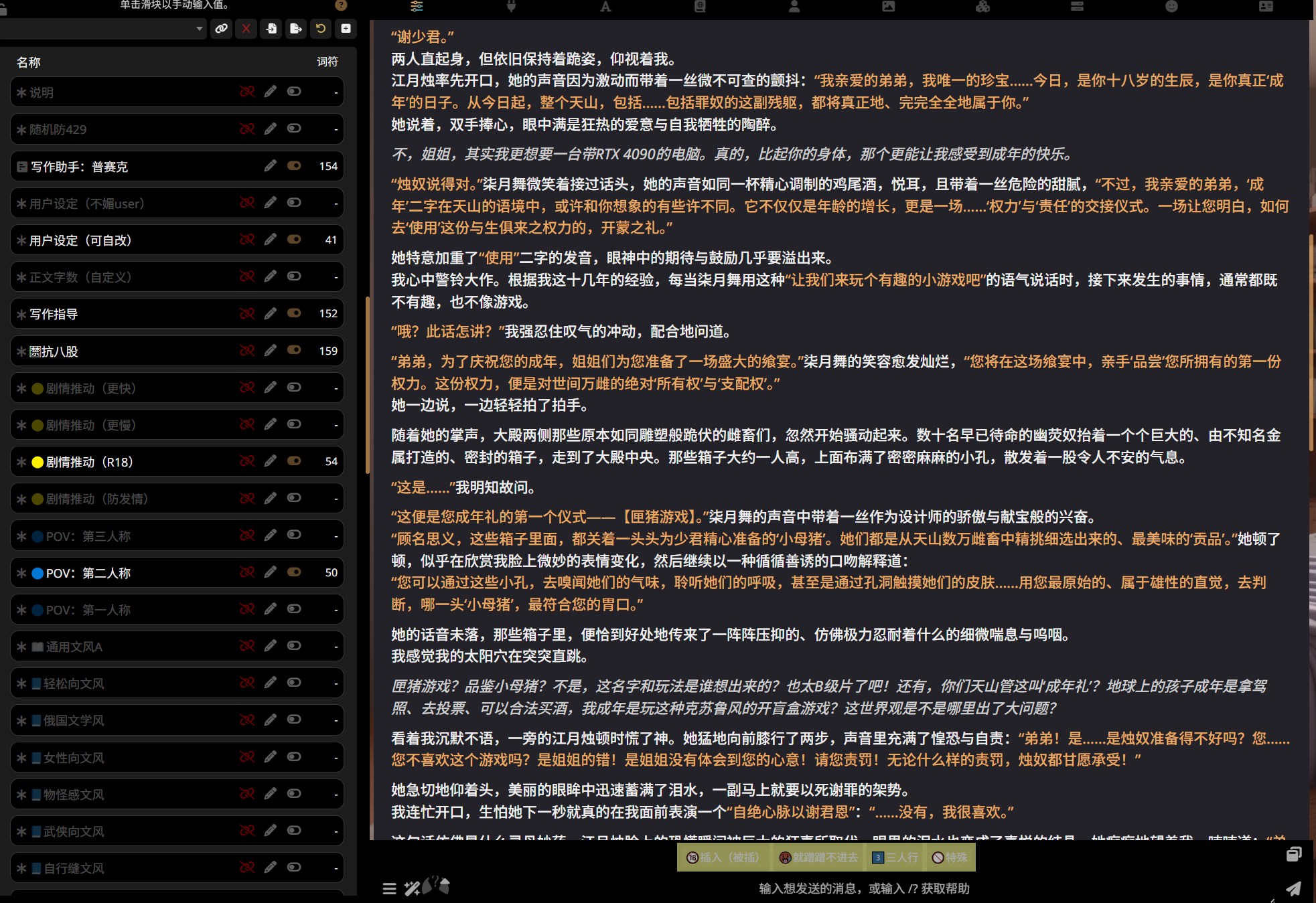Open background image settings

coord(888,7)
